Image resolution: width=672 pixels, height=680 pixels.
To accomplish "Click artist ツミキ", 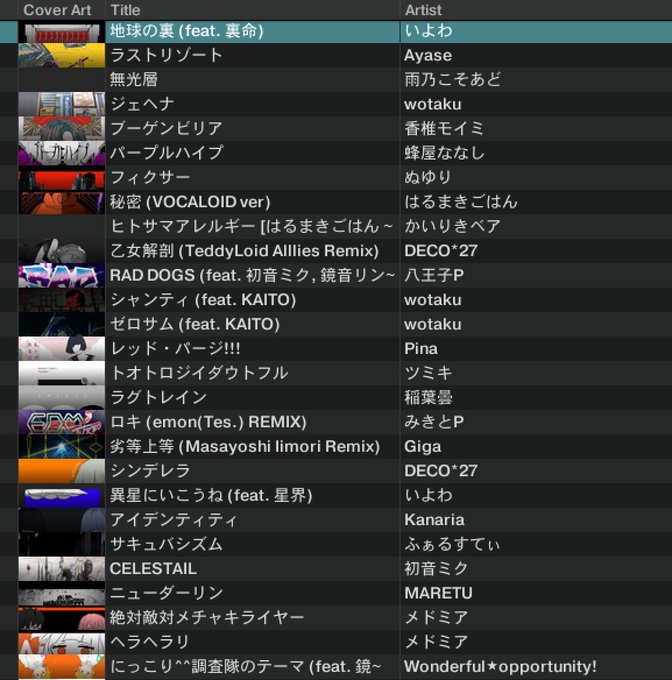I will (428, 373).
